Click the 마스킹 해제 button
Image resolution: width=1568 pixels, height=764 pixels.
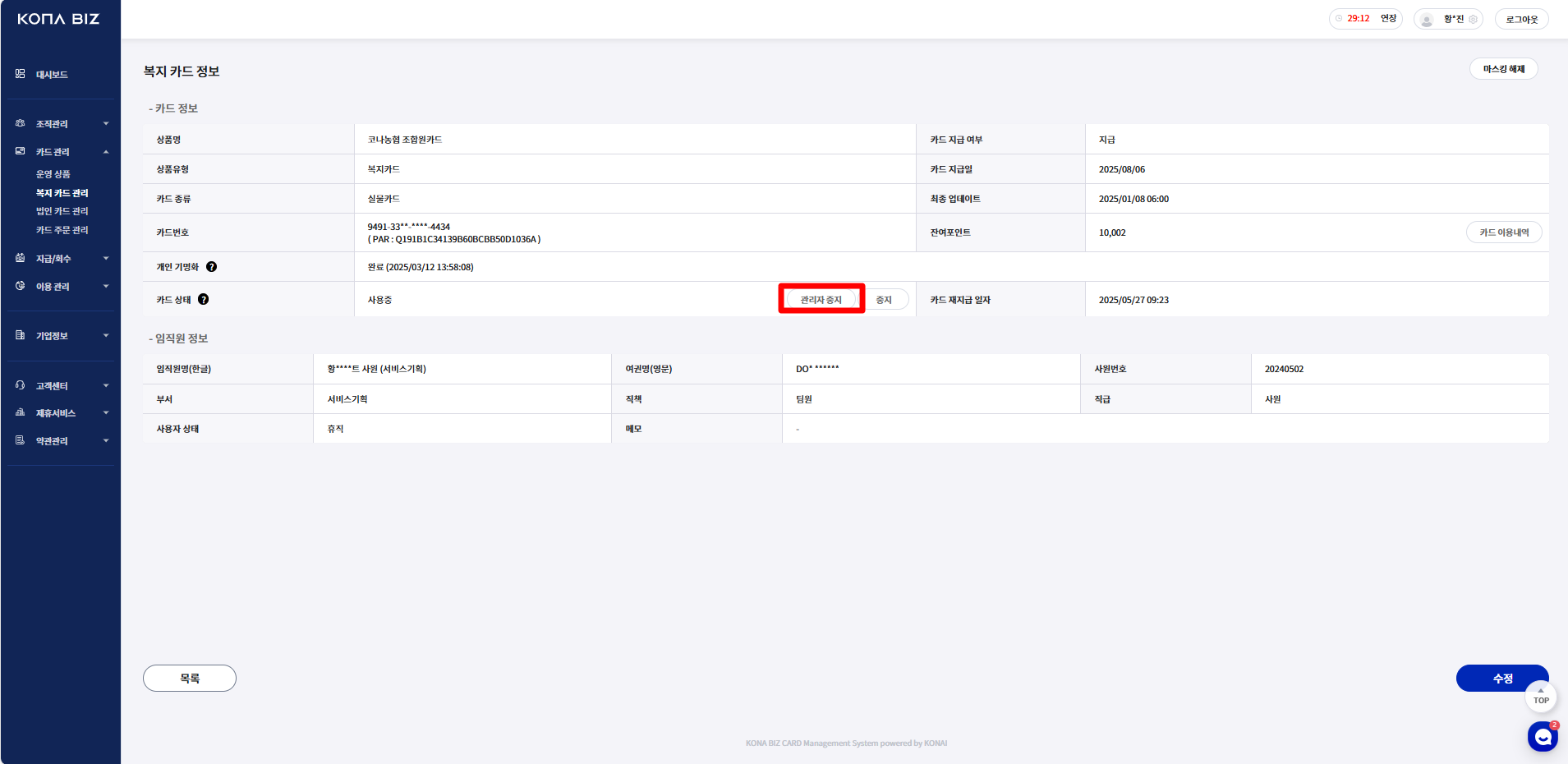[x=1504, y=69]
